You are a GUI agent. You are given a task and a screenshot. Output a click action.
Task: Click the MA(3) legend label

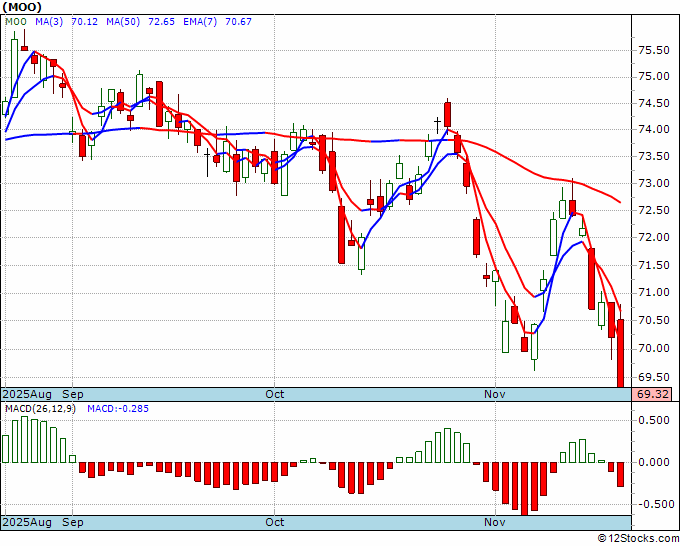pyautogui.click(x=49, y=22)
